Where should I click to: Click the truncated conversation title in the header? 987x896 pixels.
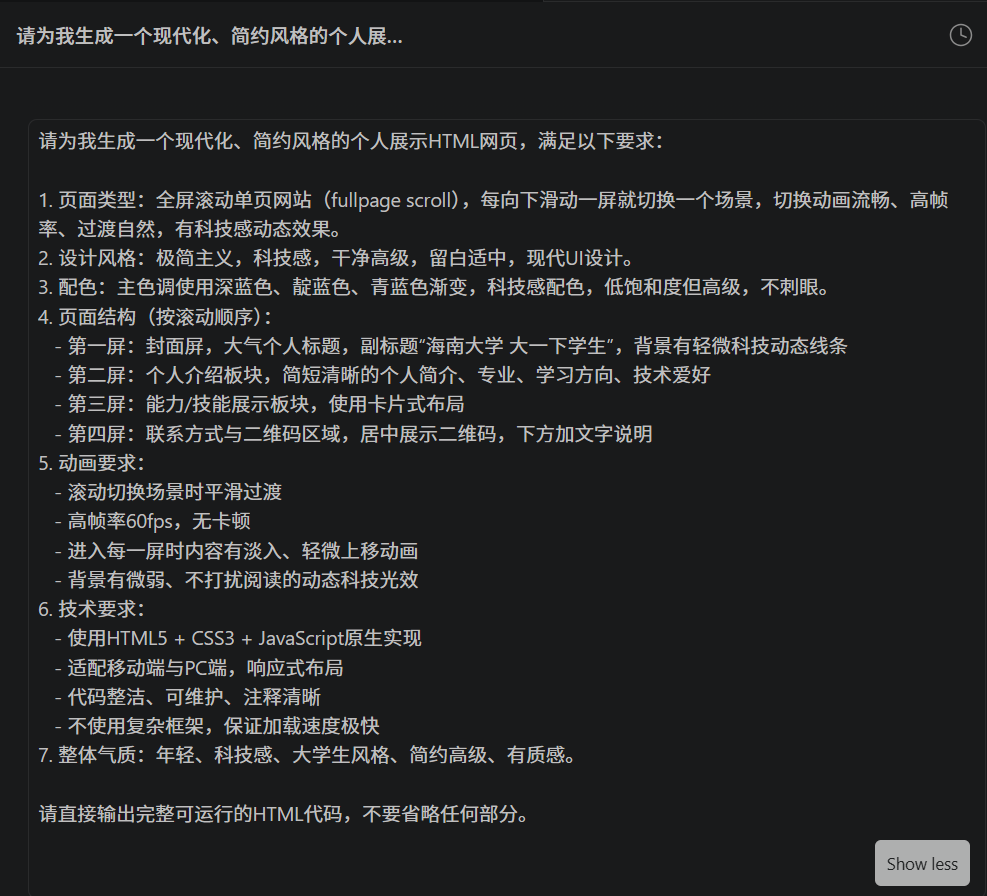pyautogui.click(x=210, y=36)
